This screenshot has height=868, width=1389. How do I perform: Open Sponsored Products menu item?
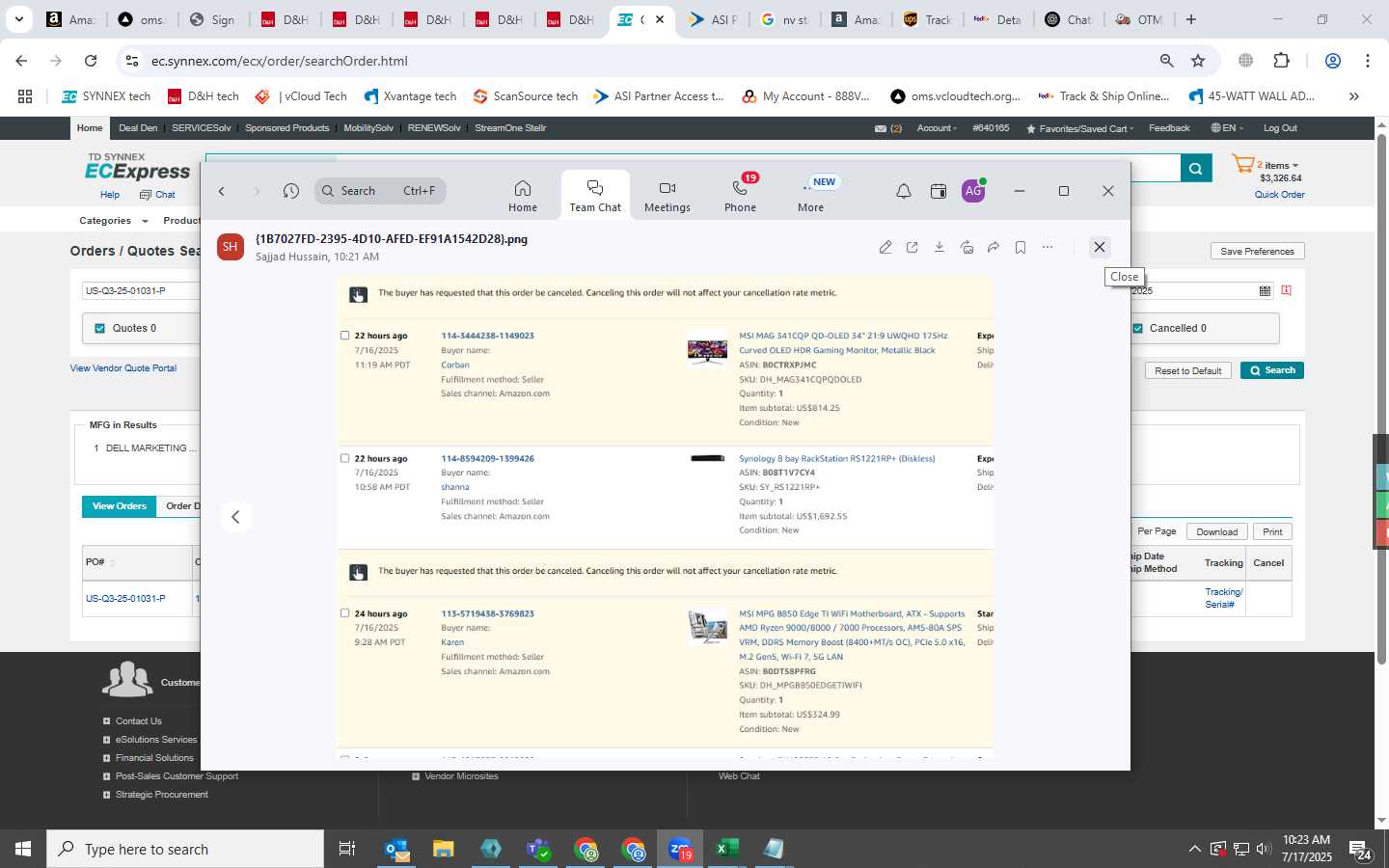pyautogui.click(x=286, y=128)
